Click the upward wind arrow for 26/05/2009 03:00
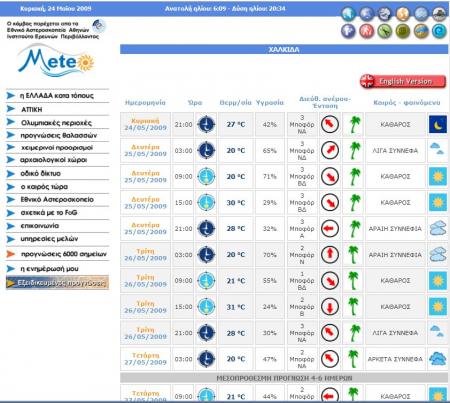Image resolution: width=450 pixels, height=403 pixels. coord(330,255)
